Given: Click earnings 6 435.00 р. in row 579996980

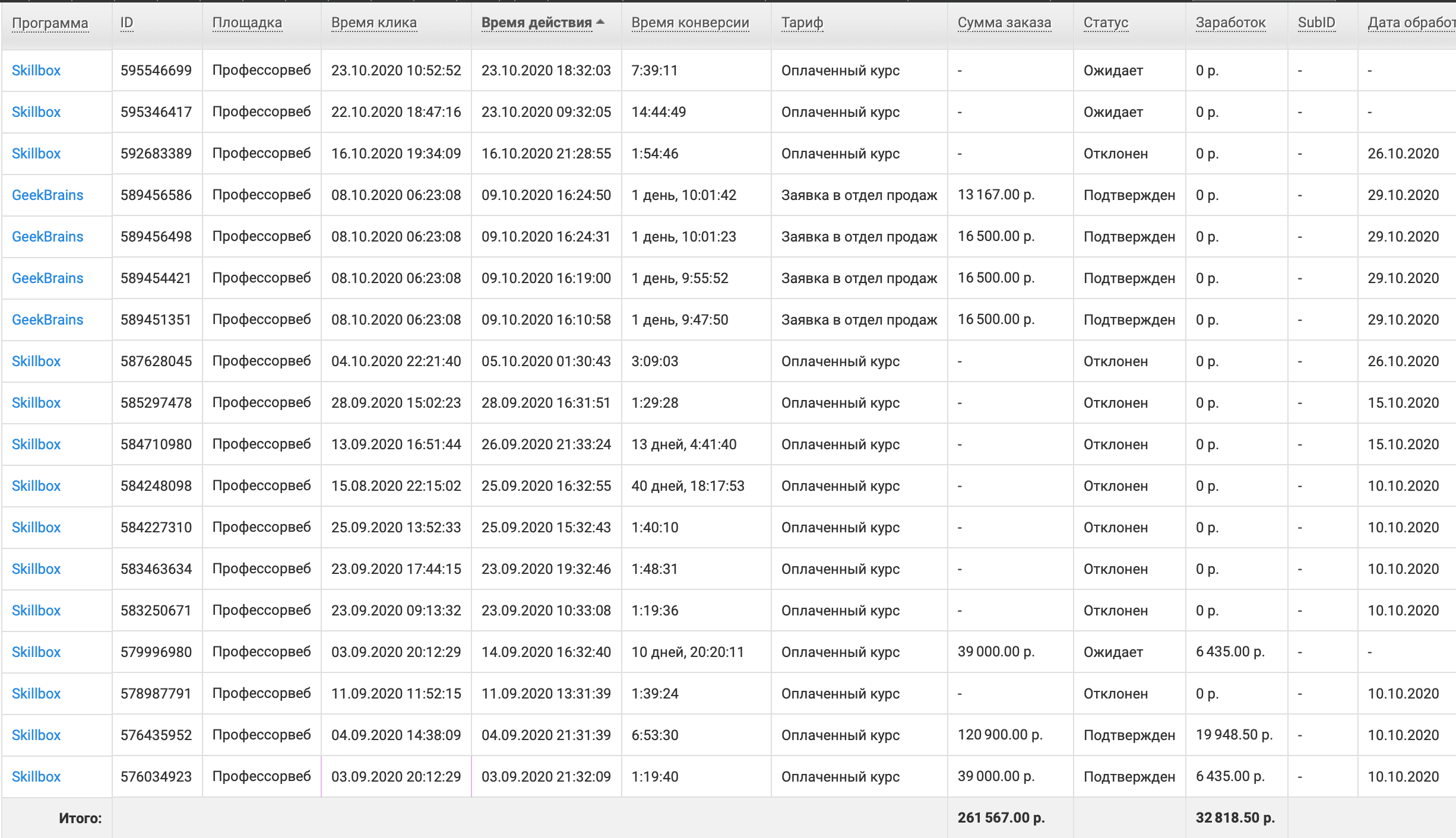Looking at the screenshot, I should click(1230, 652).
